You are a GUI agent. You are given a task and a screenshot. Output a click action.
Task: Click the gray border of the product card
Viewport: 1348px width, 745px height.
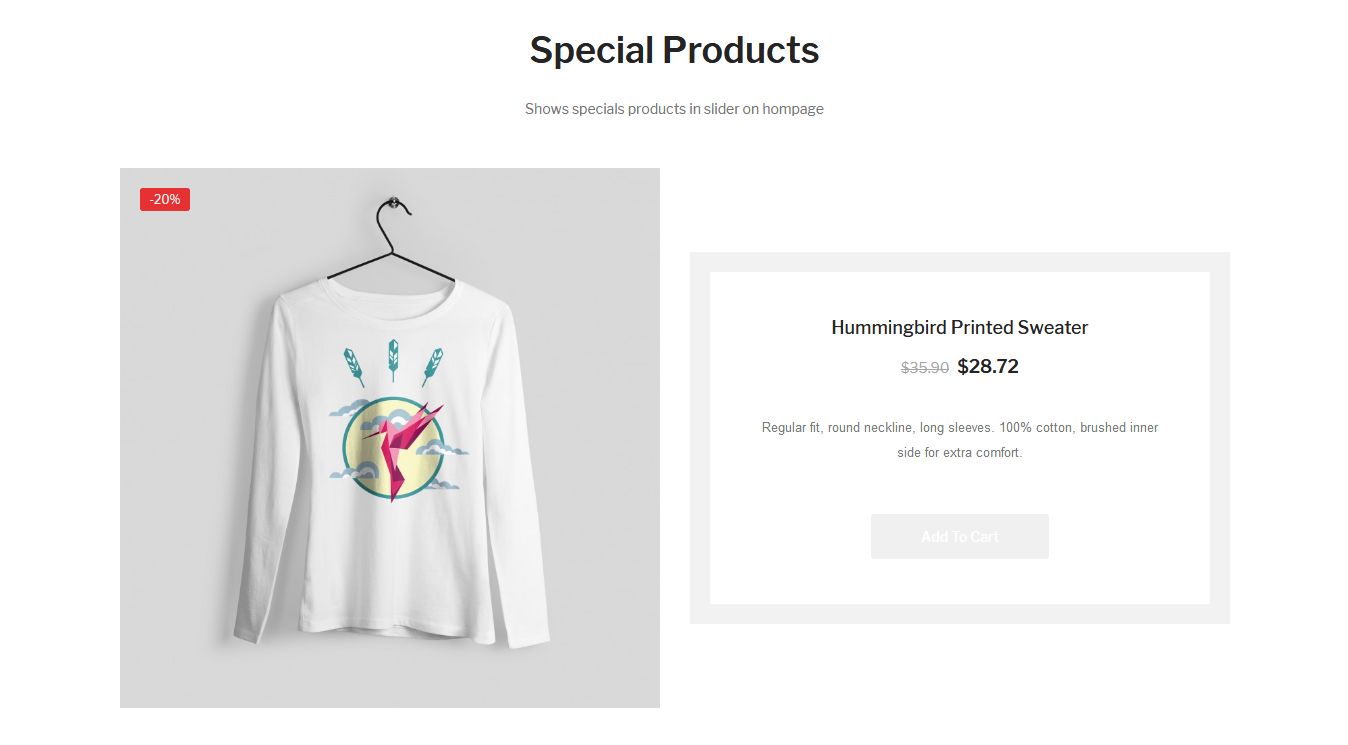[x=699, y=438]
